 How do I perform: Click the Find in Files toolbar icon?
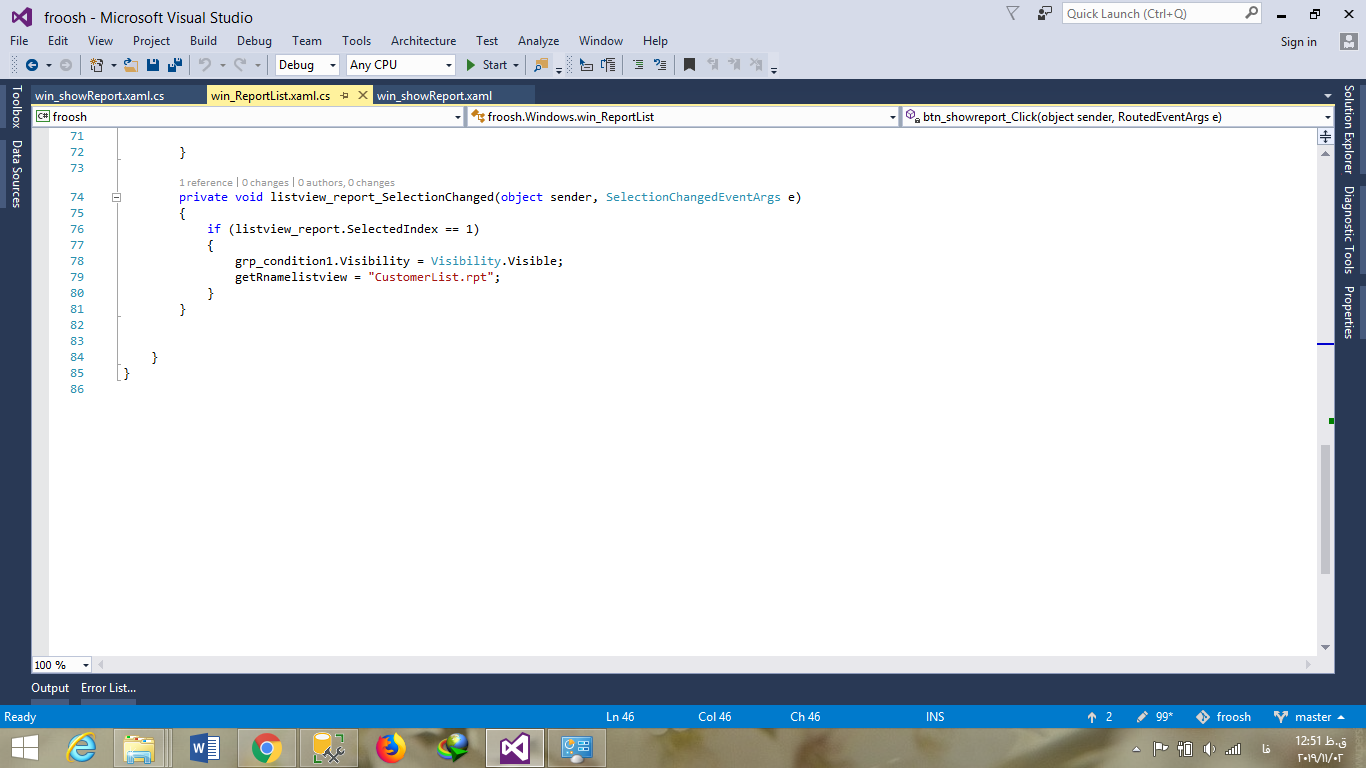pos(541,65)
